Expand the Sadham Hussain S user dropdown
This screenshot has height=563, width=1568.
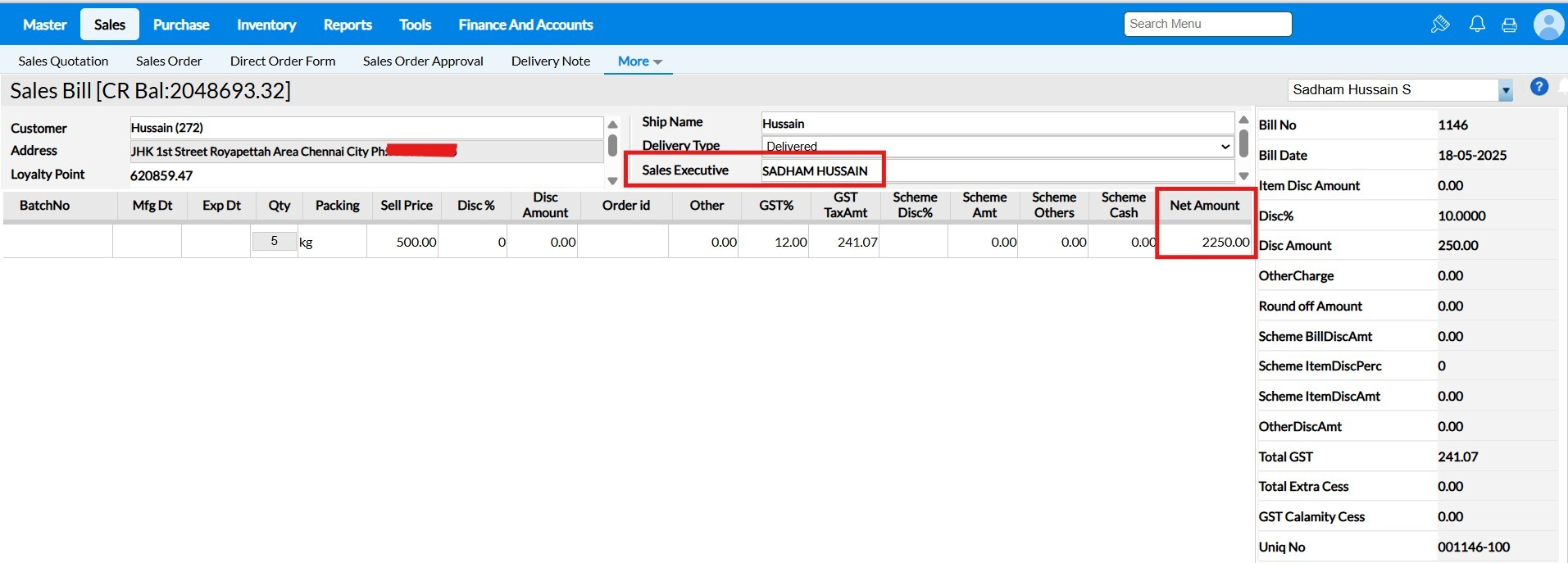(x=1505, y=90)
